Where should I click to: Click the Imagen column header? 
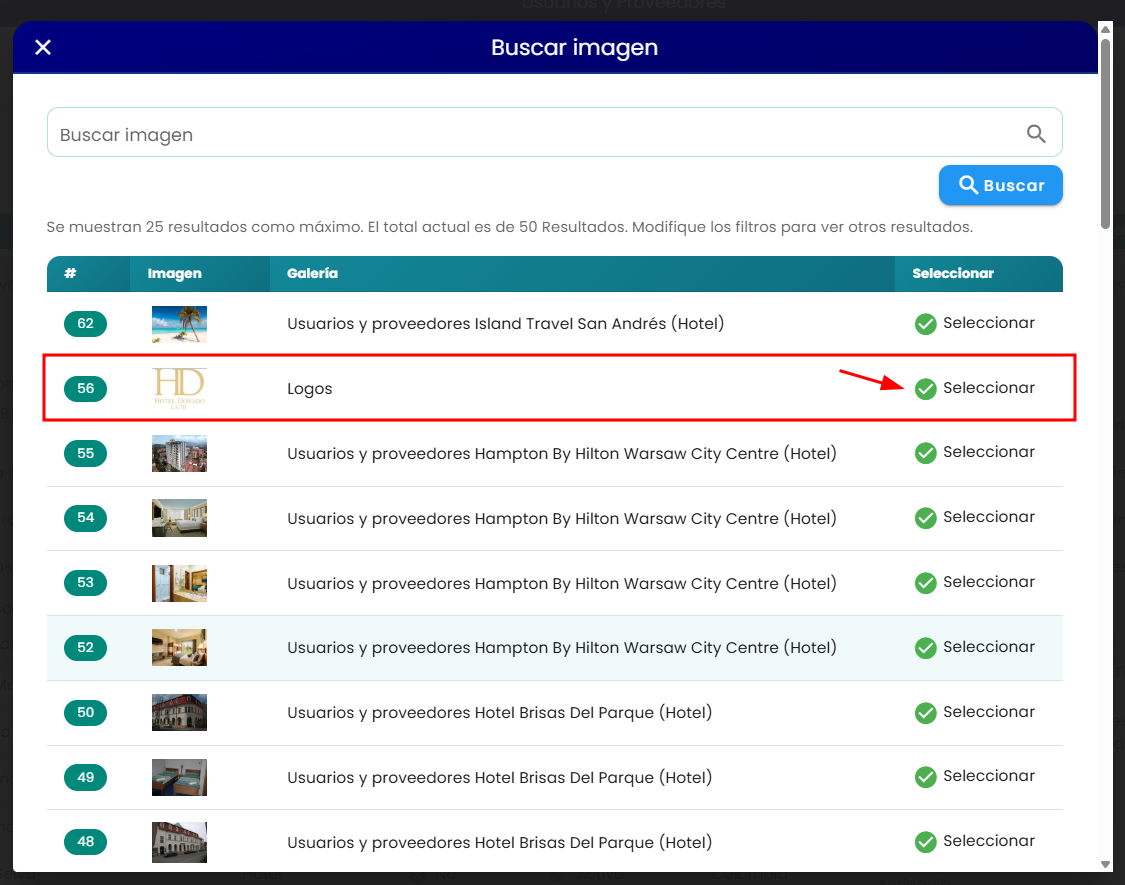pyautogui.click(x=174, y=273)
